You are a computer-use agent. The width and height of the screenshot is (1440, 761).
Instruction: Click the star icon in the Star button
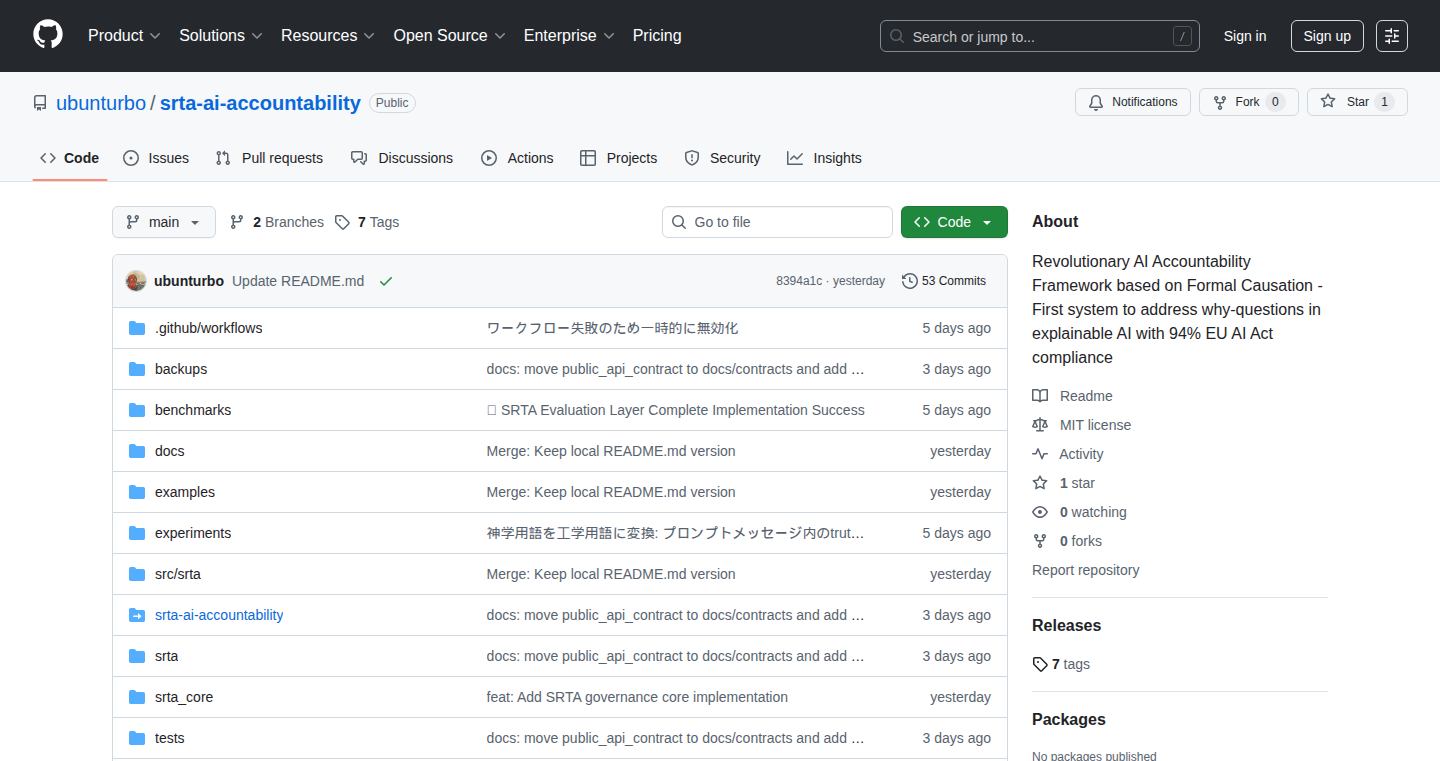[1328, 102]
